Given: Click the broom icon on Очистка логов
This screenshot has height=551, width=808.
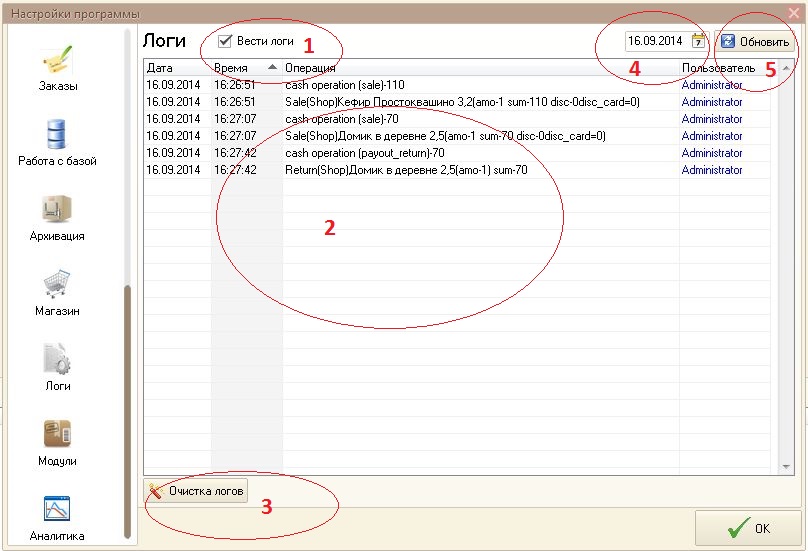Looking at the screenshot, I should coord(155,491).
